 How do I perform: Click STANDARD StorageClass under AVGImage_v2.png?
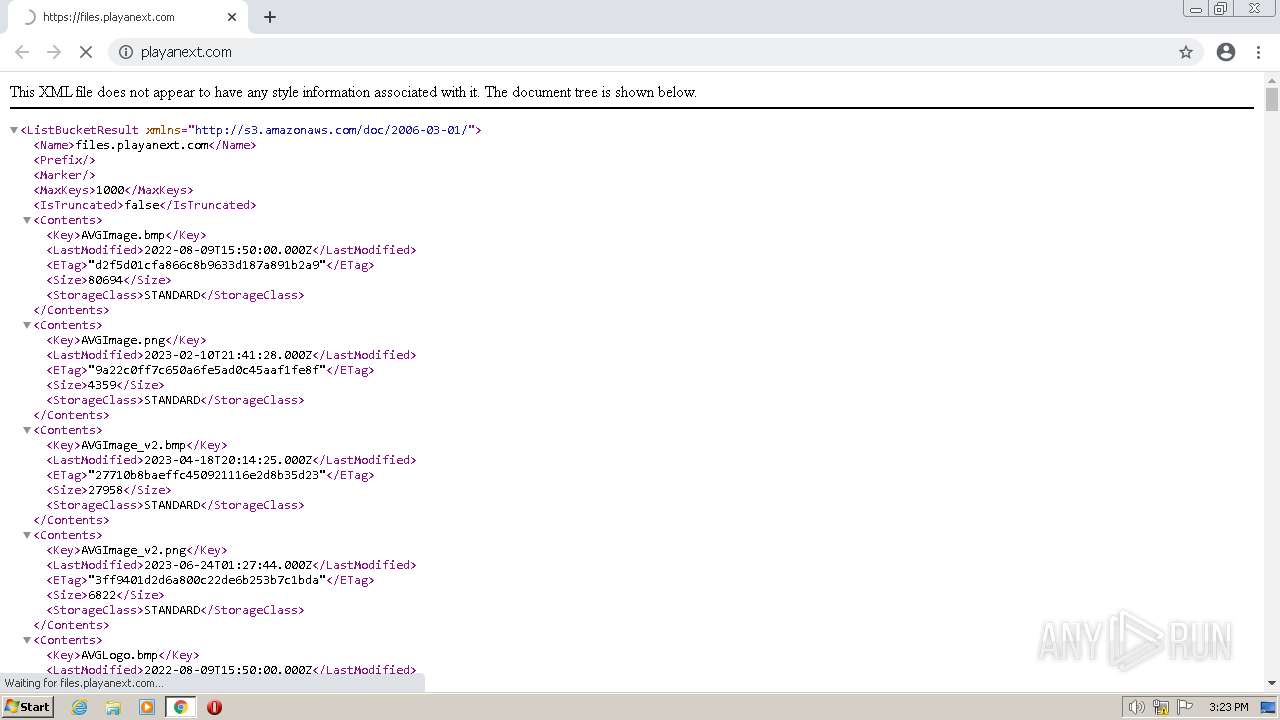(172, 610)
